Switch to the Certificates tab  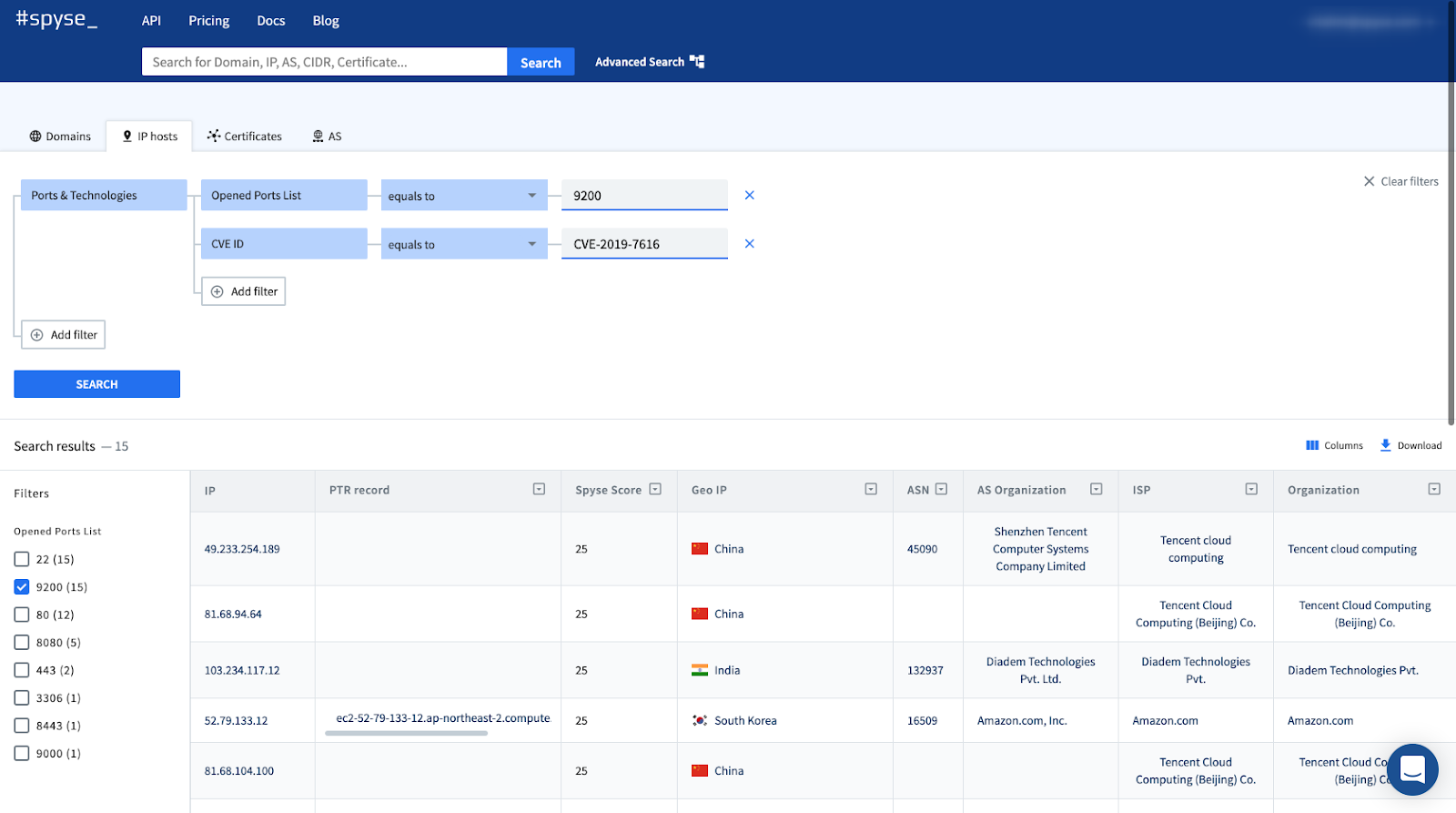pos(244,137)
